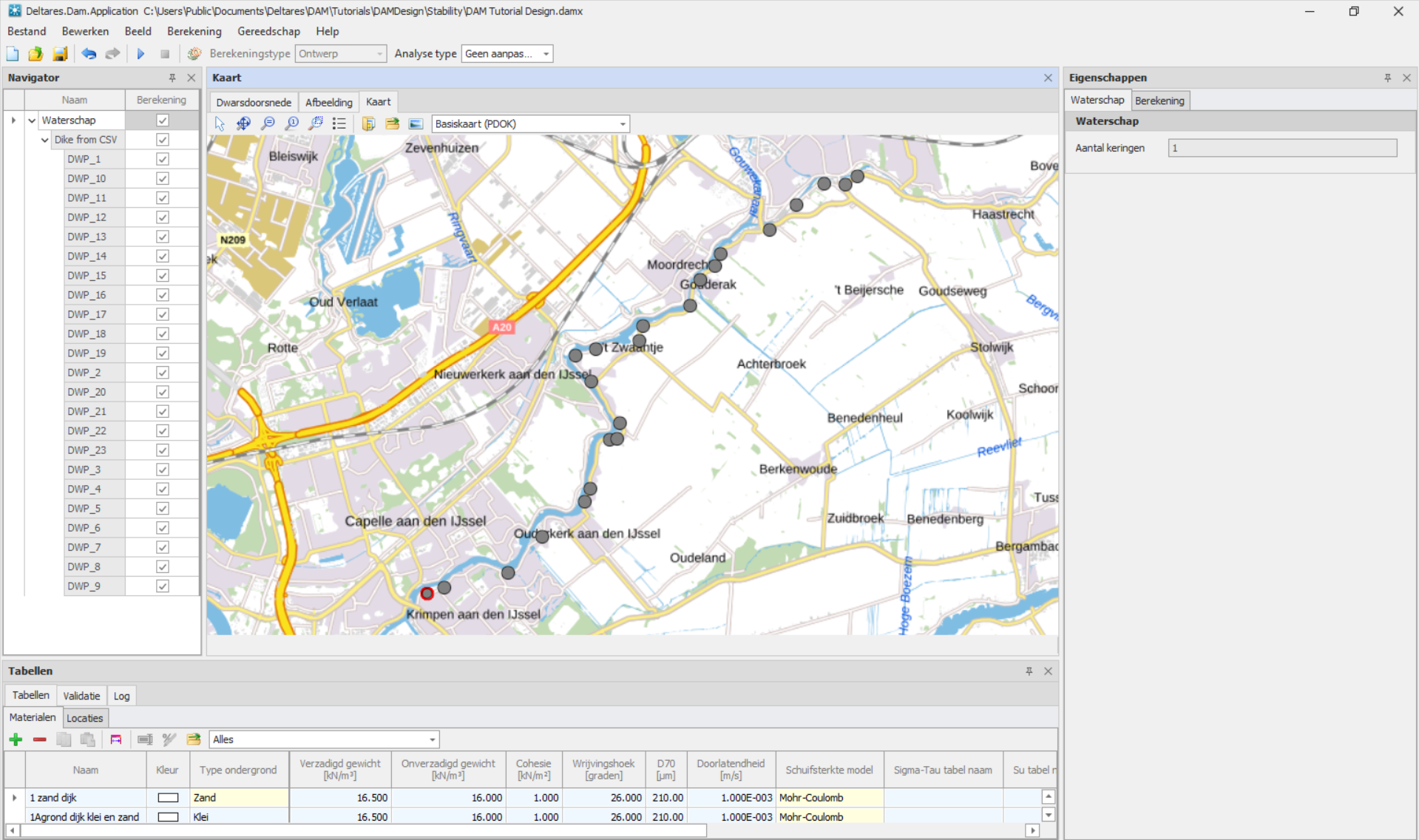Click the Kleur swatch for 1 zand dijk
Viewport: 1419px width, 840px height.
pos(168,798)
